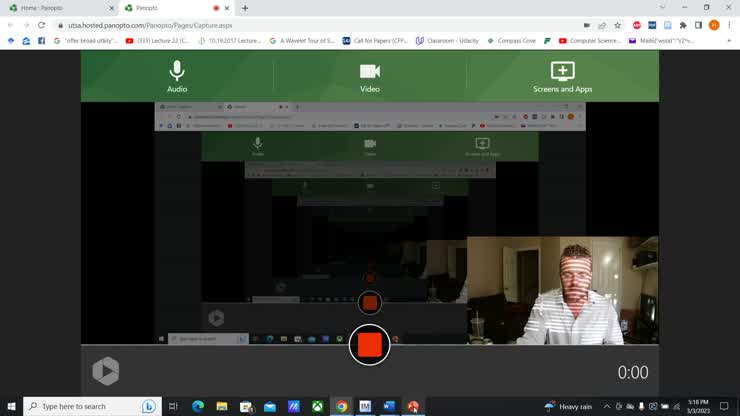Click the share page icon in address bar
Screen dimensions: 740x416
coord(602,25)
